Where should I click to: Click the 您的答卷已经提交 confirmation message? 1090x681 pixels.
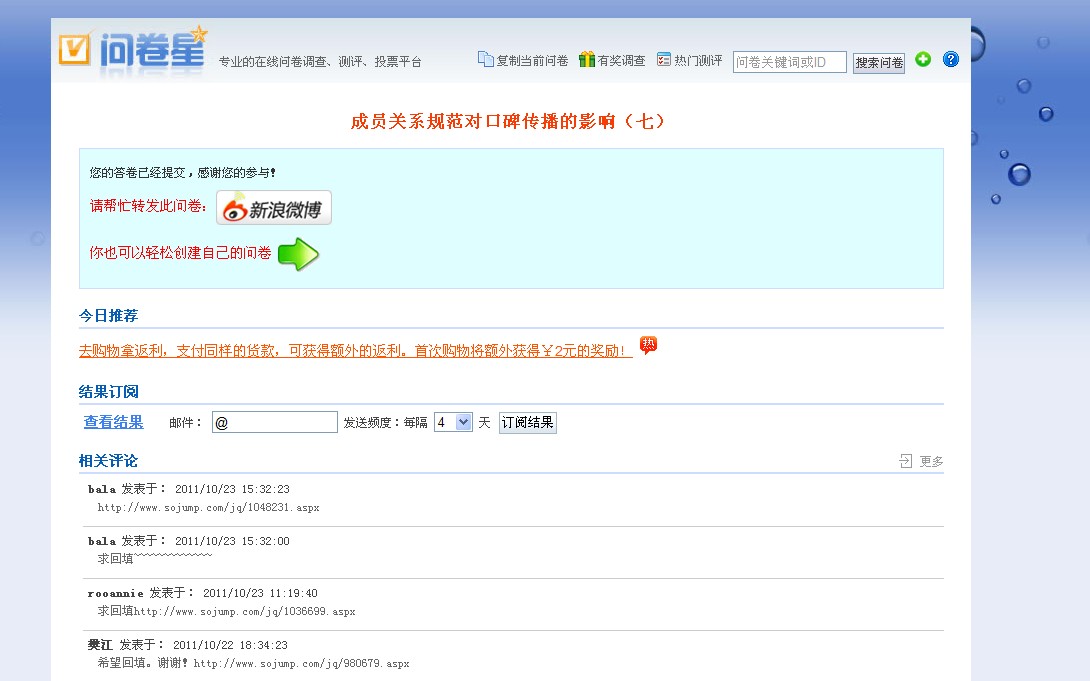pos(183,173)
